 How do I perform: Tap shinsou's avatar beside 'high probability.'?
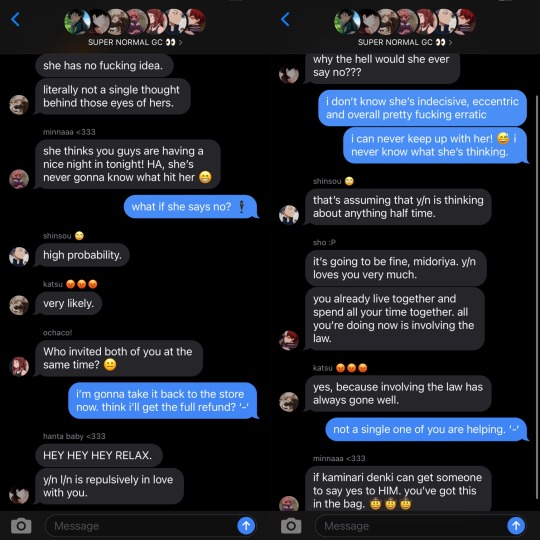19,257
